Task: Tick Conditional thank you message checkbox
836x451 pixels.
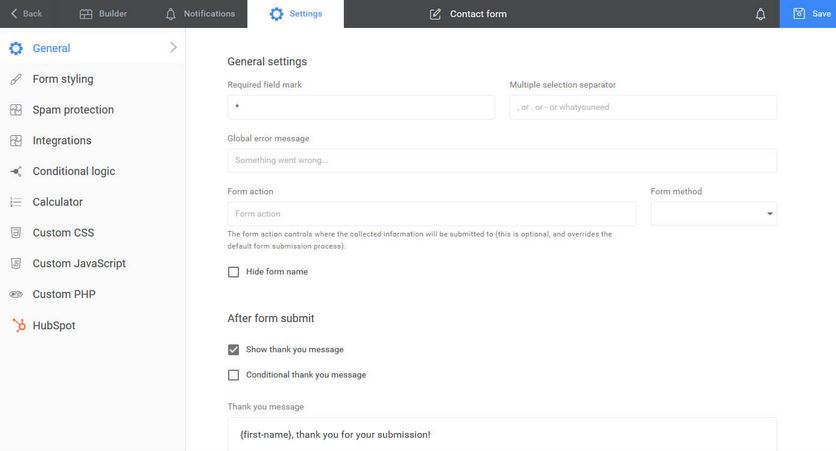Action: [x=234, y=375]
